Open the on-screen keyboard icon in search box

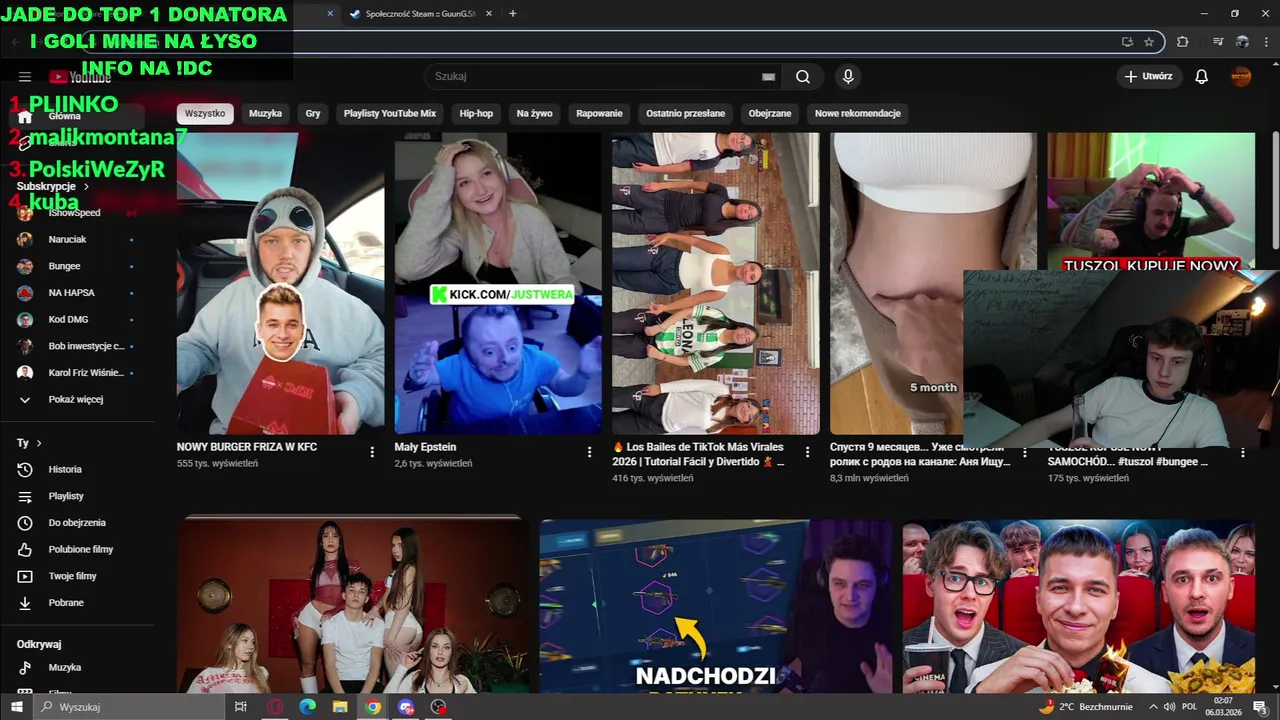tap(768, 77)
